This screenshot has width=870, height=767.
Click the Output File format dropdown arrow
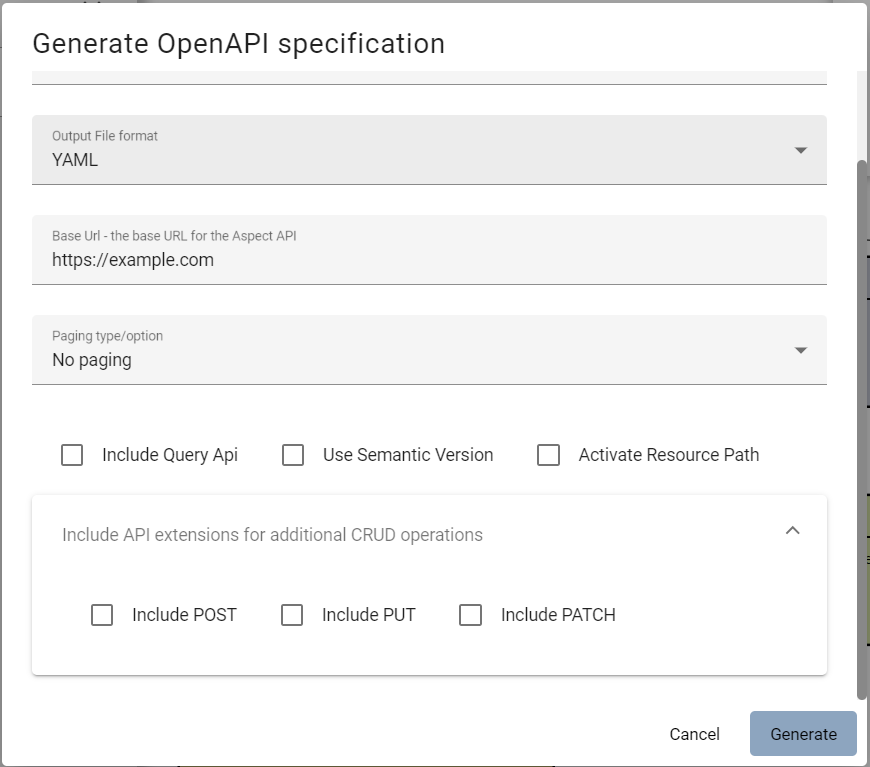point(800,150)
